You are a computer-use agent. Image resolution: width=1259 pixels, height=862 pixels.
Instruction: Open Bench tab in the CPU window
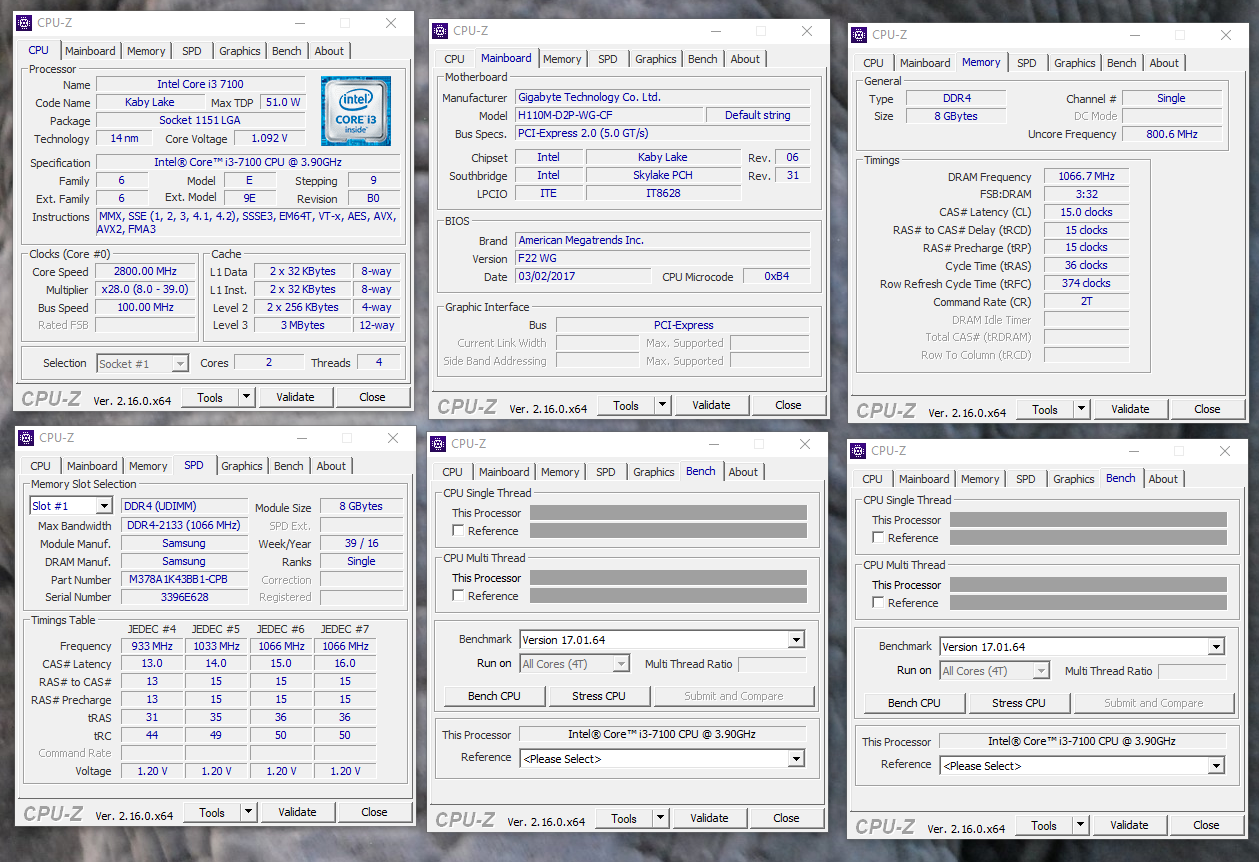coord(287,51)
